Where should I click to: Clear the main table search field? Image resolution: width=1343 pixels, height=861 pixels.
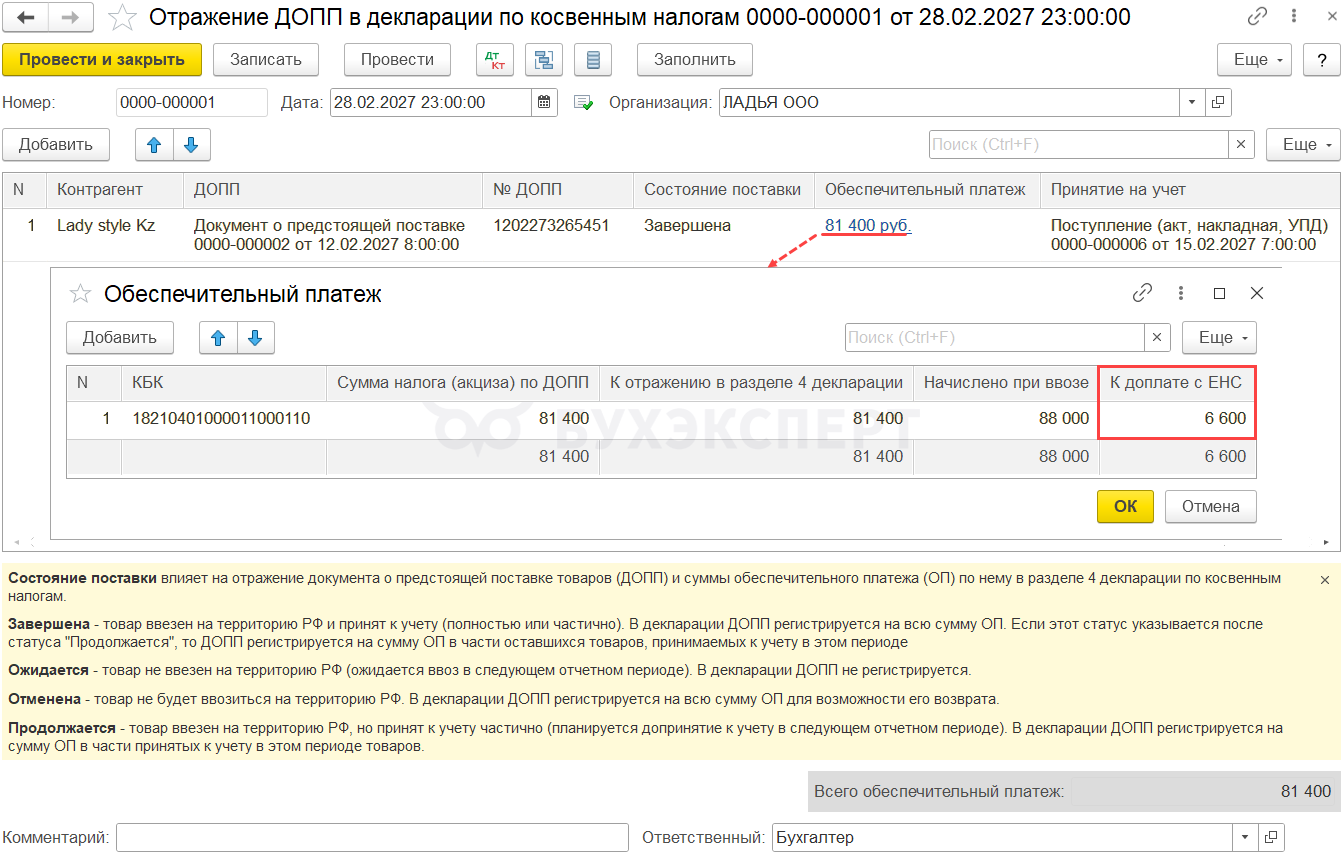[x=1241, y=144]
